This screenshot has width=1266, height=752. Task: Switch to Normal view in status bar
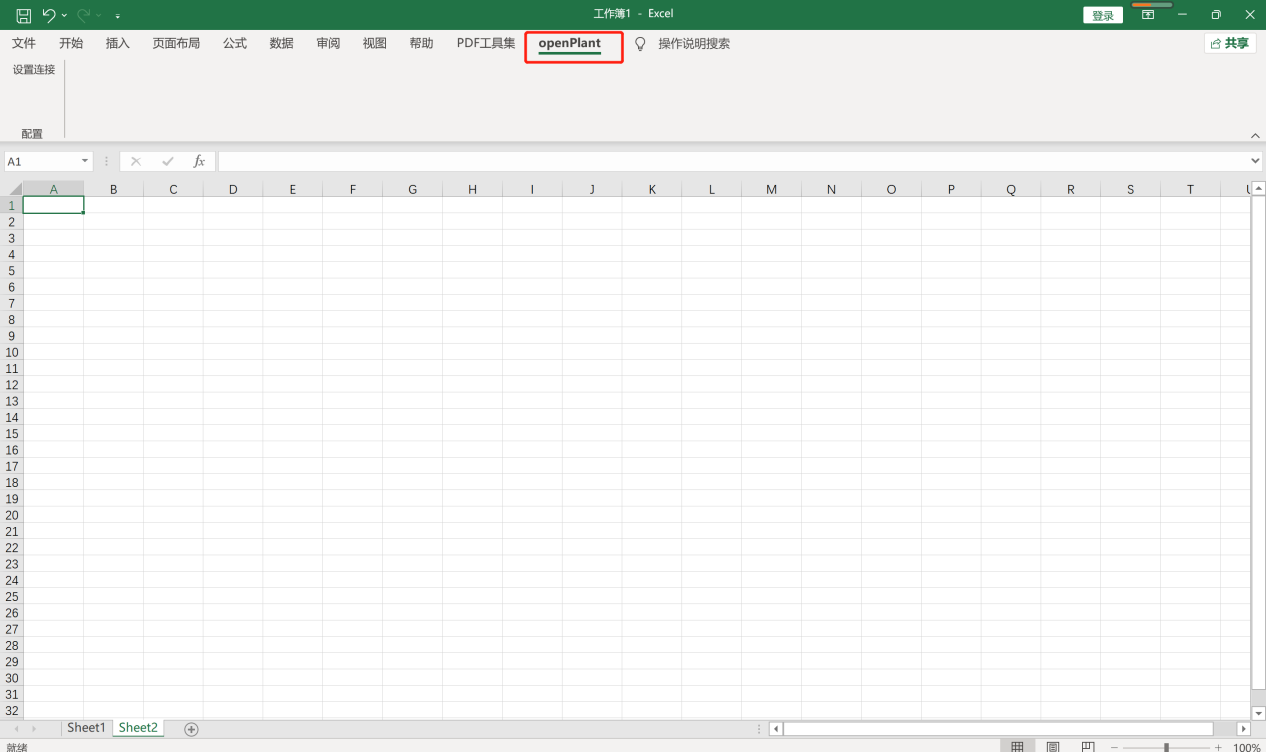pos(1017,747)
